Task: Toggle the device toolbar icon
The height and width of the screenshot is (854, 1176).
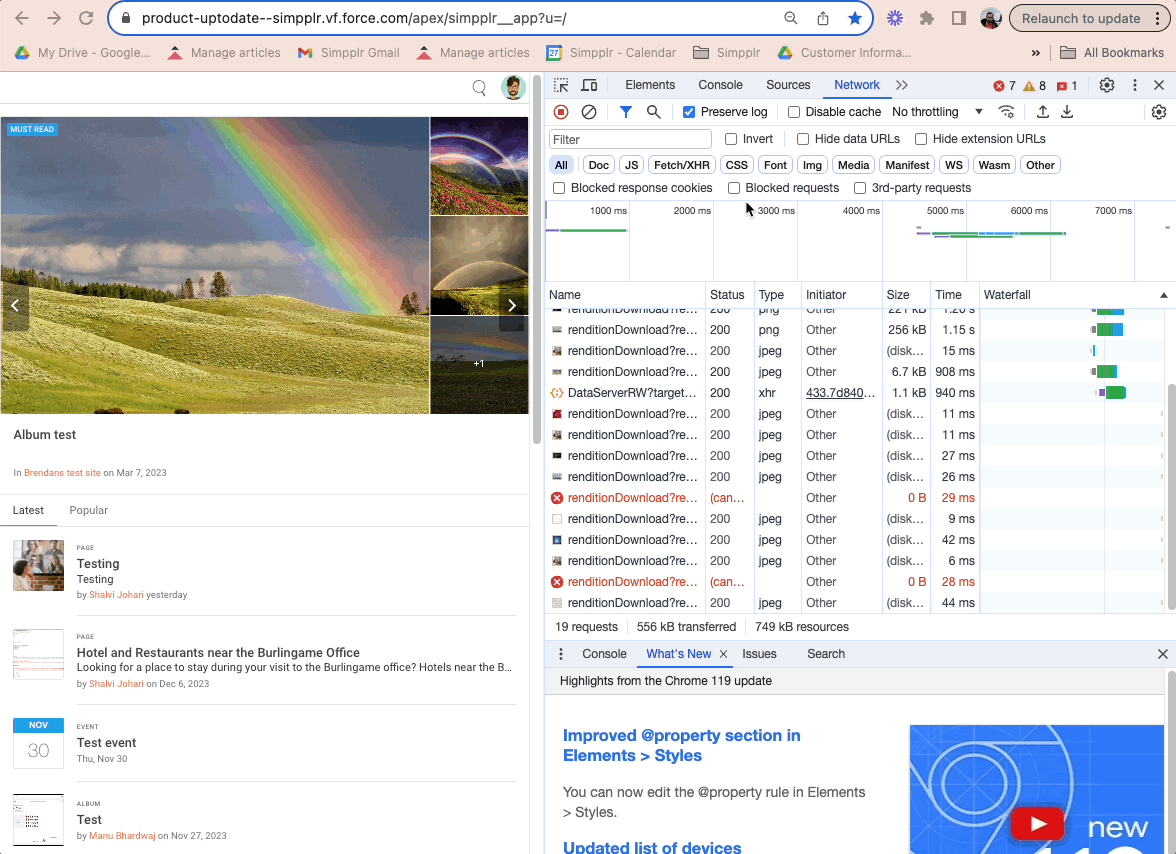Action: tap(589, 86)
